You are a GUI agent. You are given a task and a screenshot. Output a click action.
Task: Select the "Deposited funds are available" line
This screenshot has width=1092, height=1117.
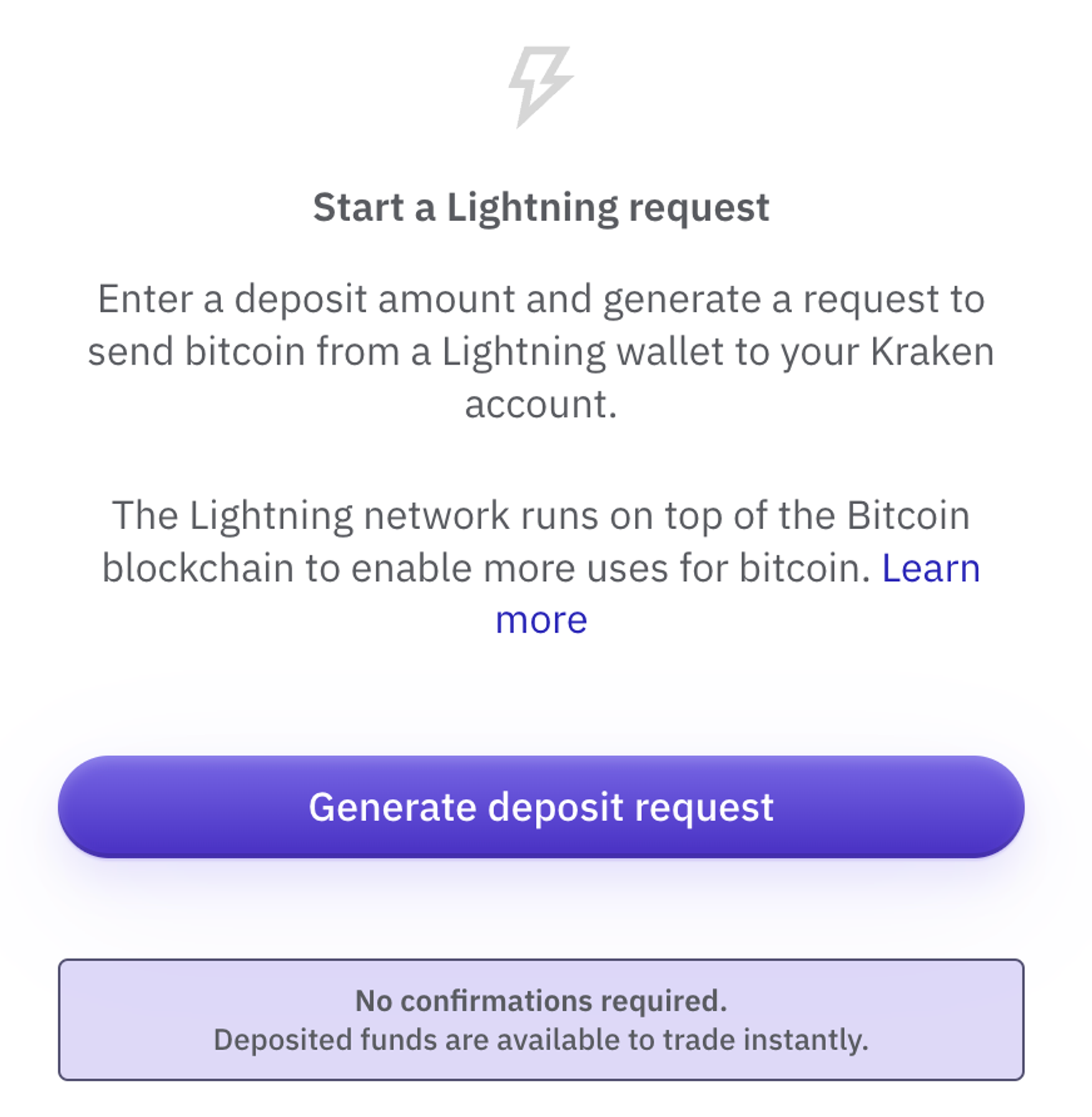click(x=540, y=1039)
